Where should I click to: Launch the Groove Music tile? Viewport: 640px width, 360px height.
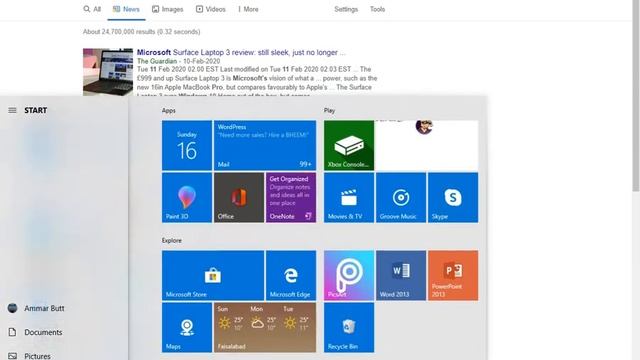coord(401,198)
